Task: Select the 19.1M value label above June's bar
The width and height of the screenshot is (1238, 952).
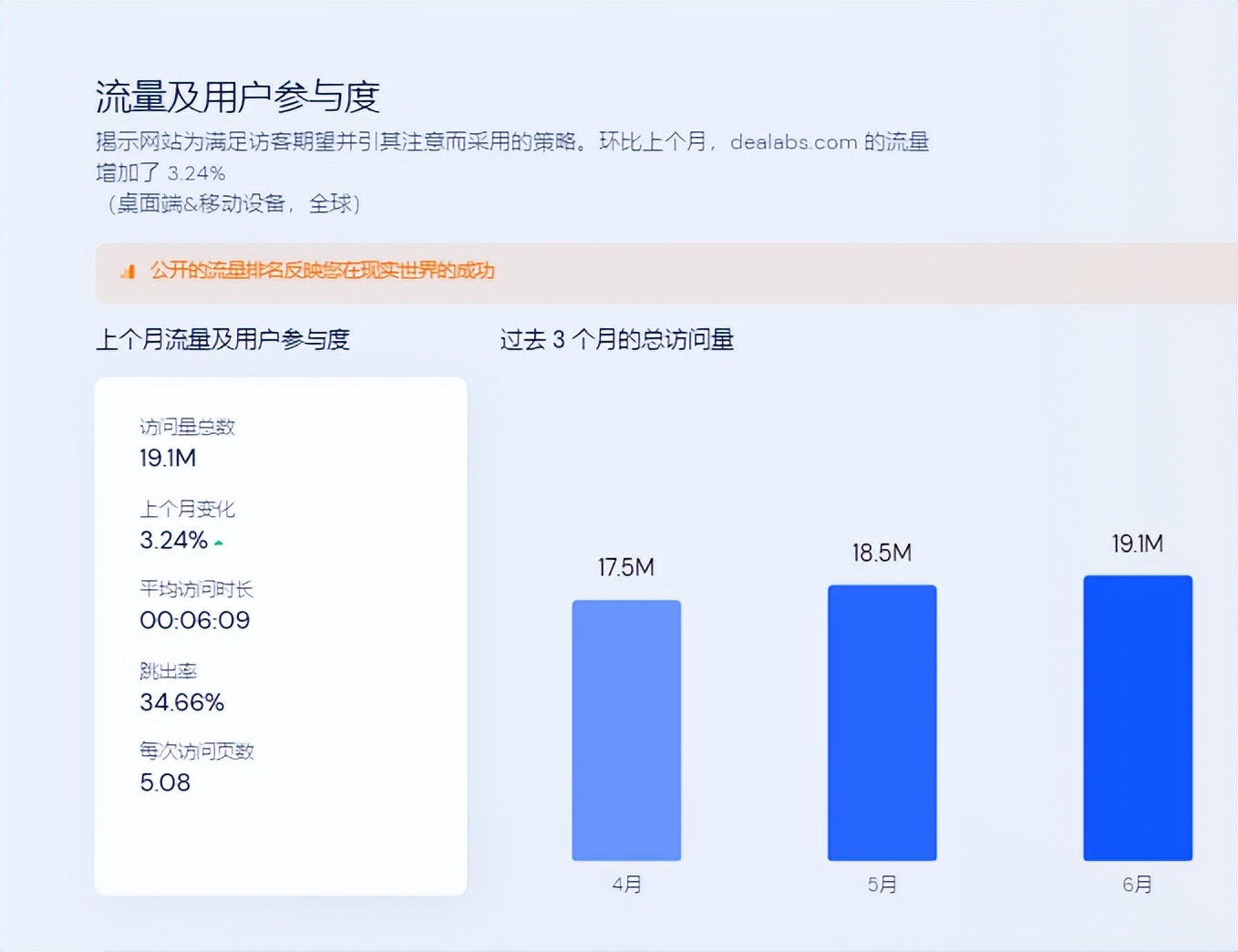Action: pos(1138,543)
